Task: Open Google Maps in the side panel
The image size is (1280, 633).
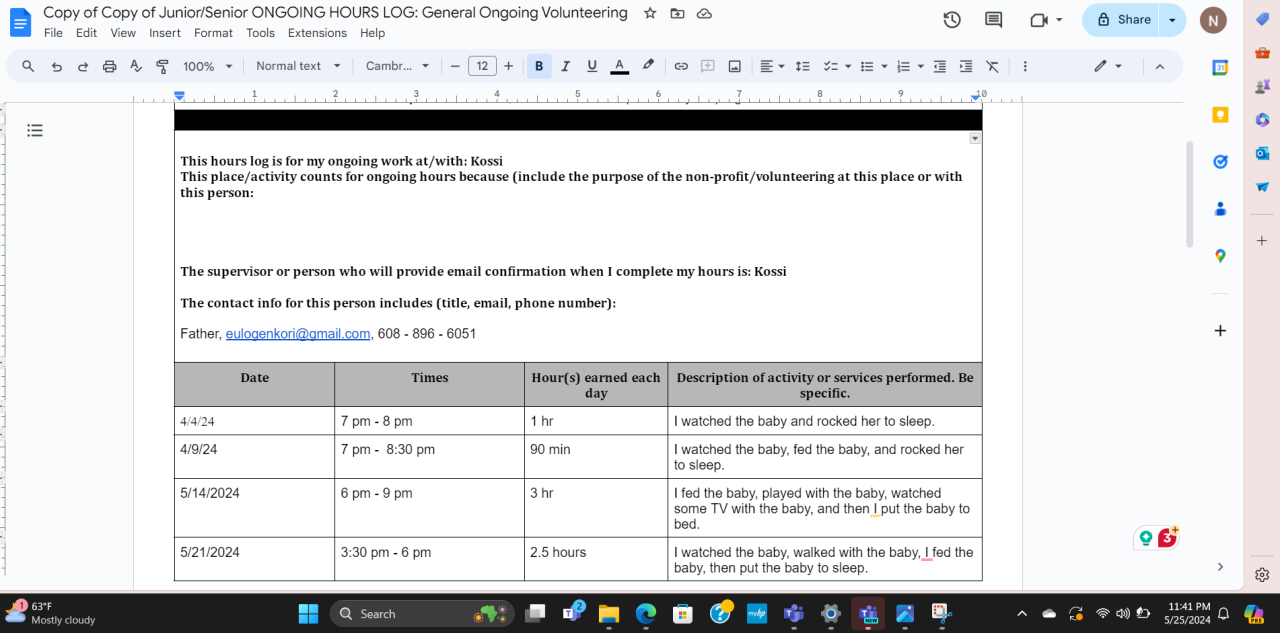Action: 1220,256
